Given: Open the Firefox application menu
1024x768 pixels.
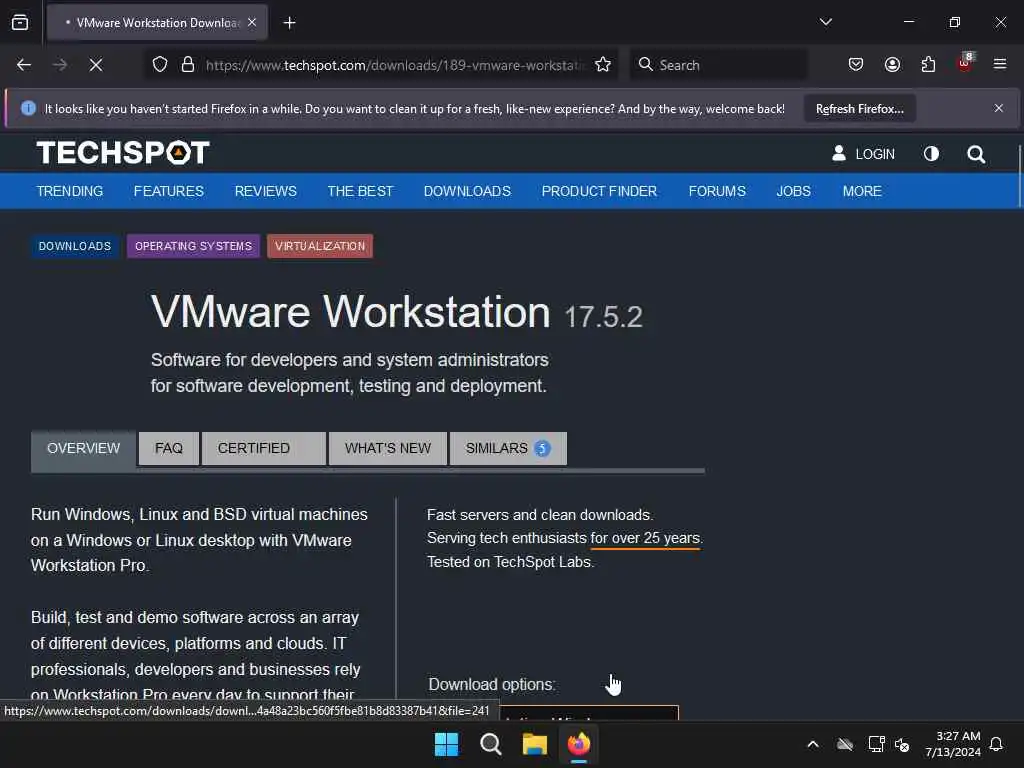Looking at the screenshot, I should pos(1000,65).
